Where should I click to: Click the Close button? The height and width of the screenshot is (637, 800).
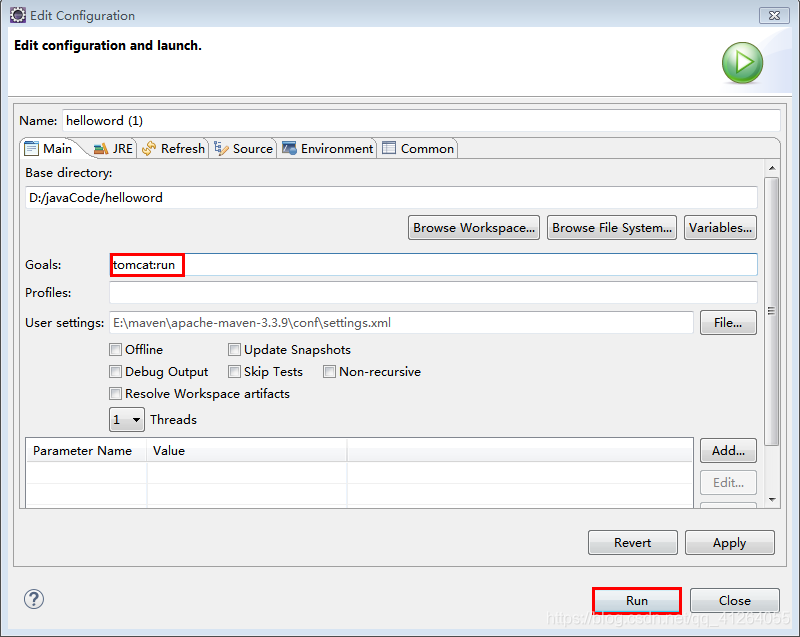(x=735, y=600)
